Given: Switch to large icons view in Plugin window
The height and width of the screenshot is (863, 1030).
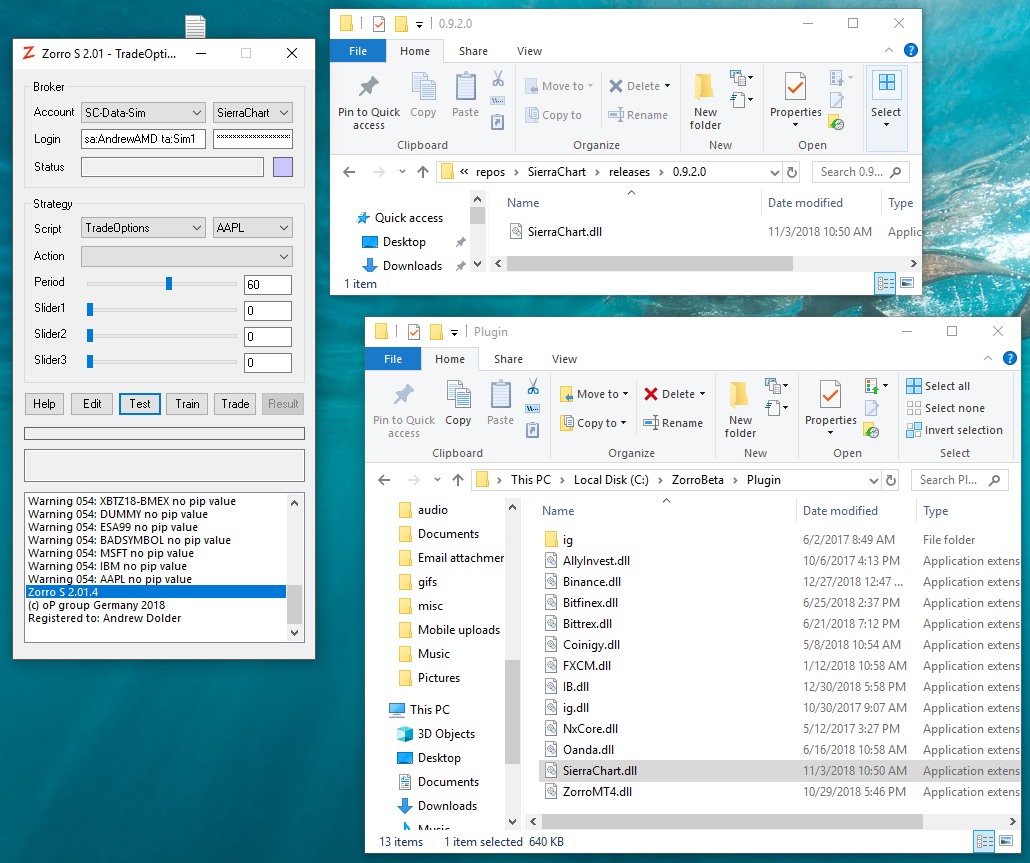Looking at the screenshot, I should coord(1006,841).
